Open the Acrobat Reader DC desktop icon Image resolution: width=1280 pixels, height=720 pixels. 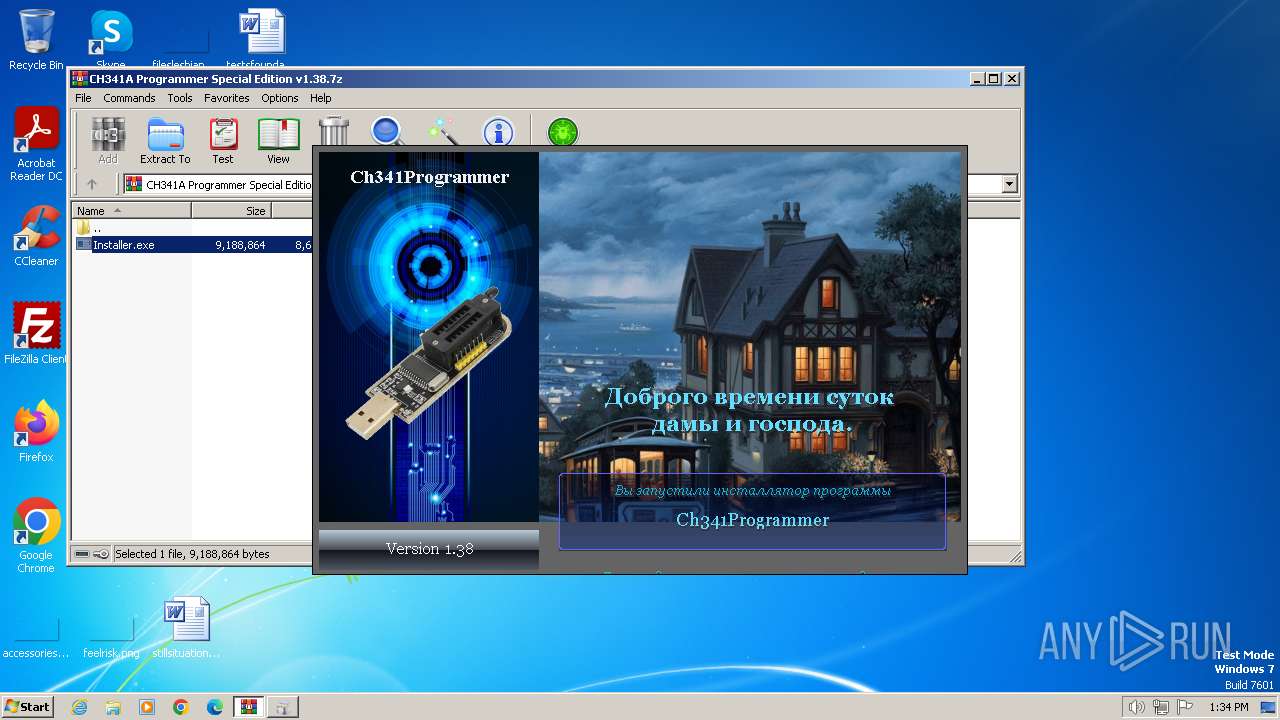click(36, 144)
